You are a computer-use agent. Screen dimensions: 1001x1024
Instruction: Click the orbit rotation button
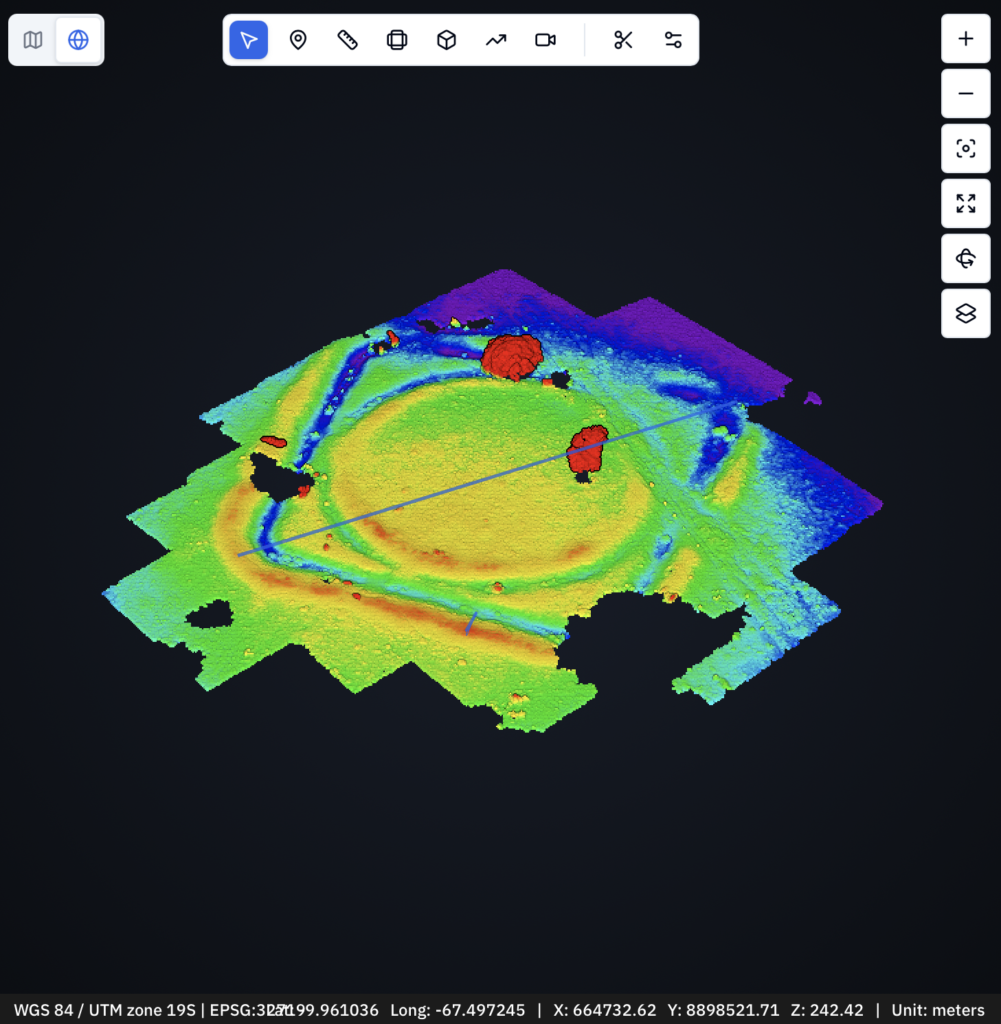965,259
